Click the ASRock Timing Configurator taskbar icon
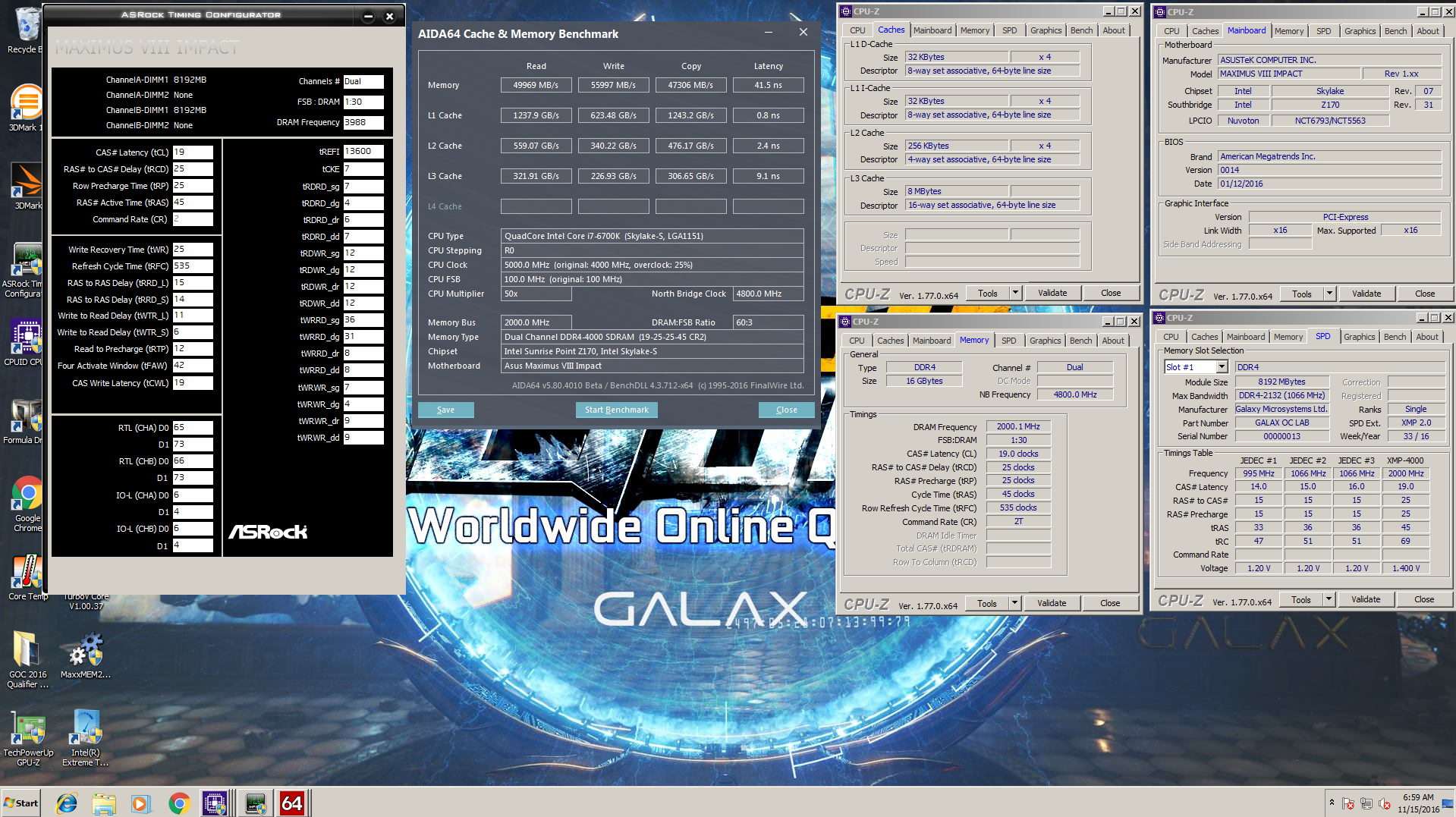Image resolution: width=1456 pixels, height=817 pixels. point(256,803)
